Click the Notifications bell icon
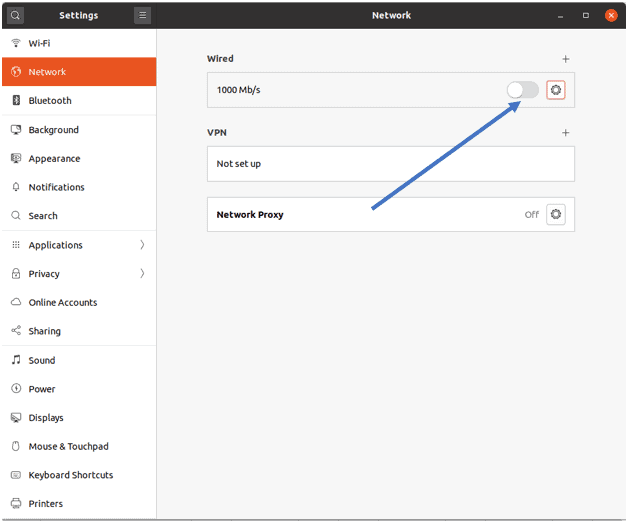The width and height of the screenshot is (630, 521). pos(16,187)
